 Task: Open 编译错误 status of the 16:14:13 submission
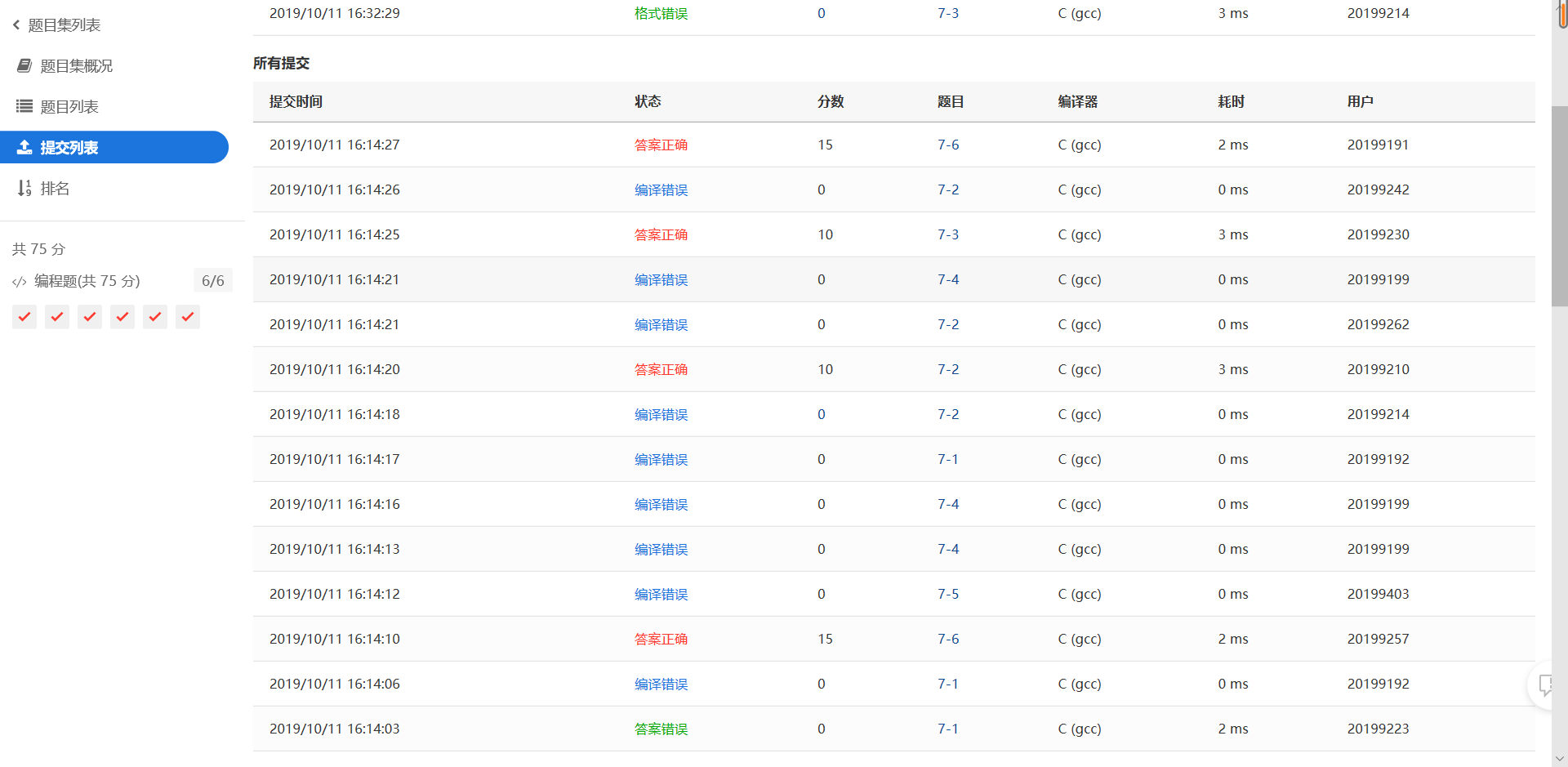pos(661,549)
